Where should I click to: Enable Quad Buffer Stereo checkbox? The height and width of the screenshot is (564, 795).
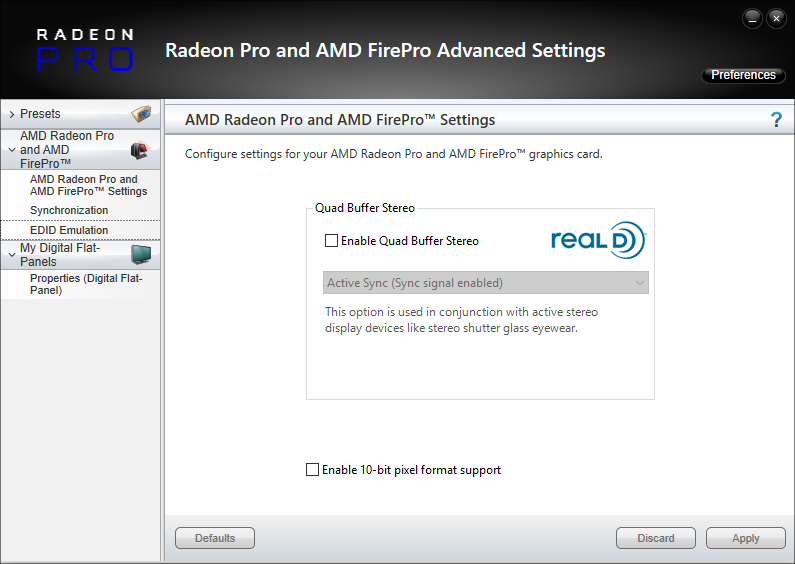point(332,241)
